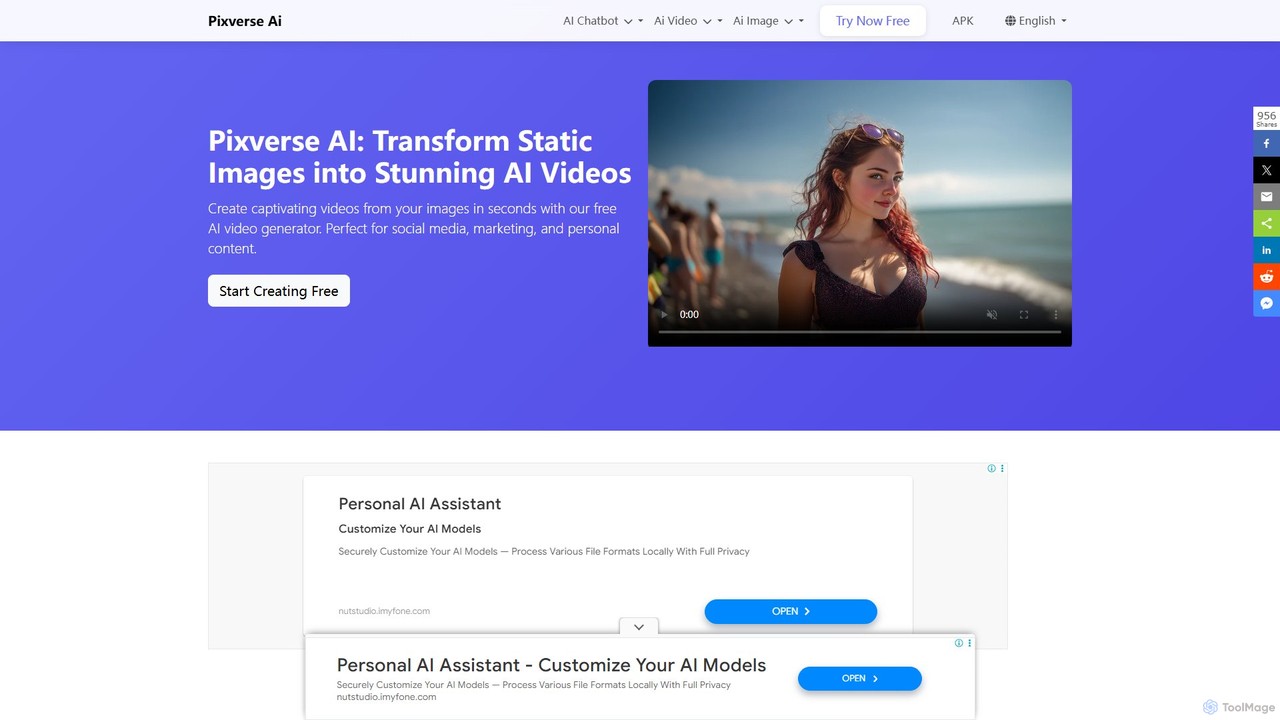The width and height of the screenshot is (1280, 720).
Task: Open the bottom banner ad options dots
Action: pos(969,643)
